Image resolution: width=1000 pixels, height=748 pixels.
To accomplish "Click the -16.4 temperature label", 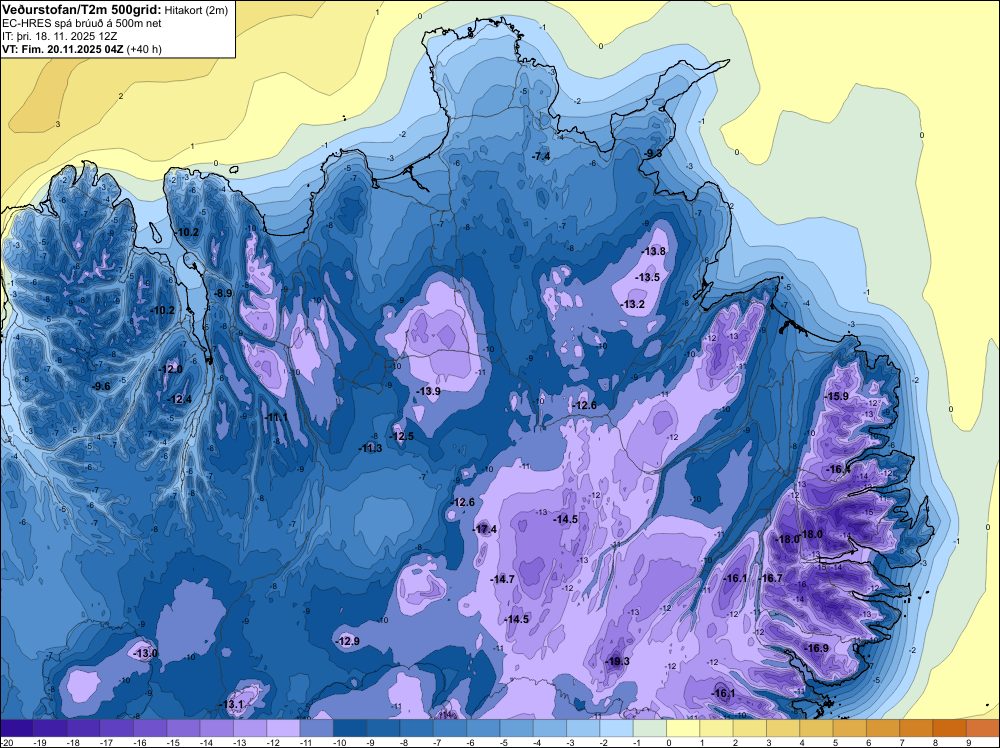I will [x=837, y=469].
